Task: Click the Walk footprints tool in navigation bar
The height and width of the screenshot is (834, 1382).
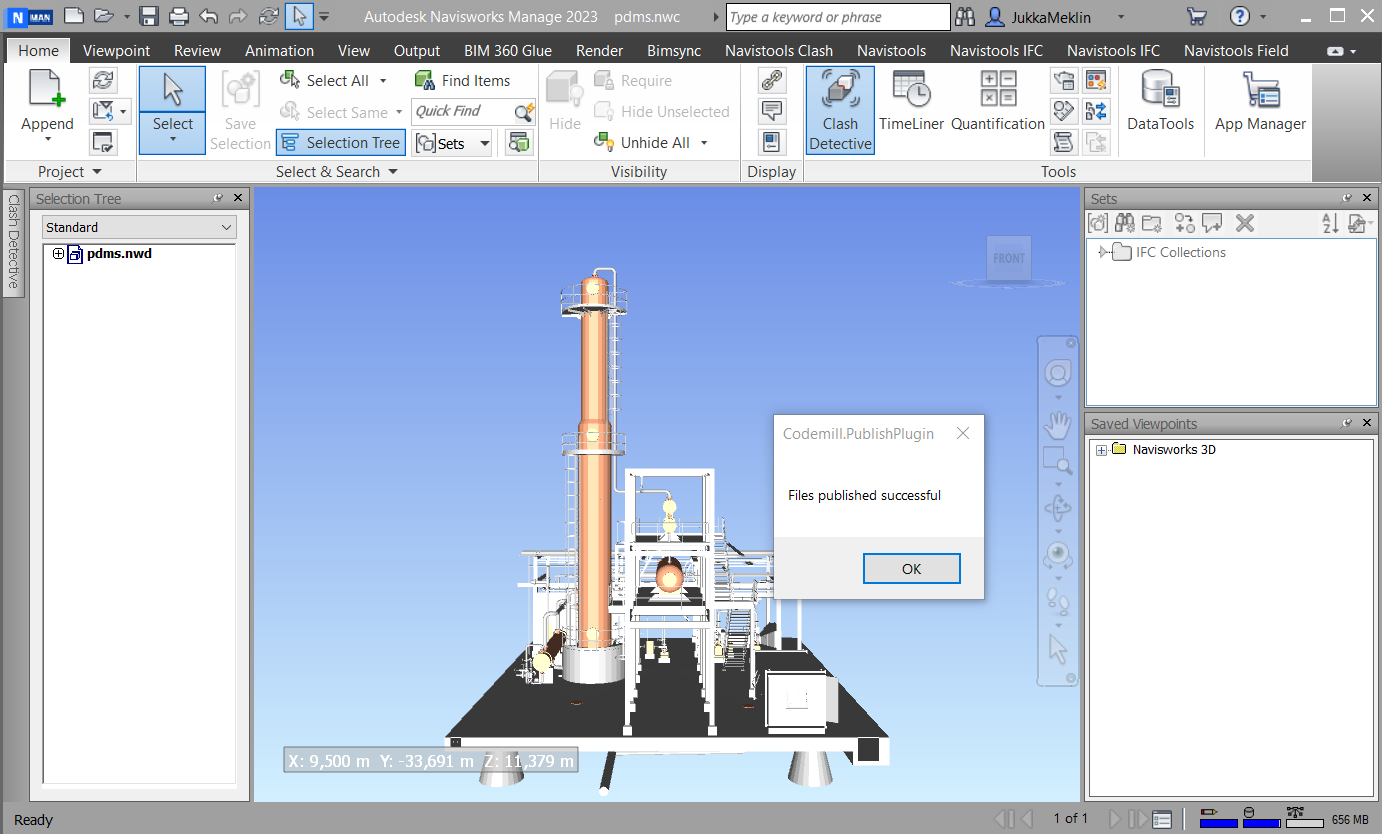Action: pos(1057,600)
